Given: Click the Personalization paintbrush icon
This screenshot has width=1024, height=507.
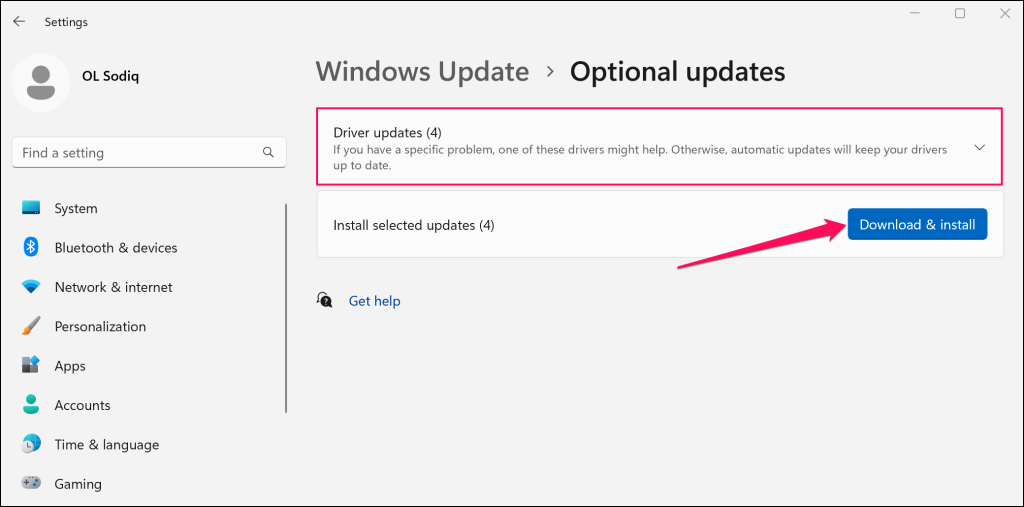Looking at the screenshot, I should (31, 326).
